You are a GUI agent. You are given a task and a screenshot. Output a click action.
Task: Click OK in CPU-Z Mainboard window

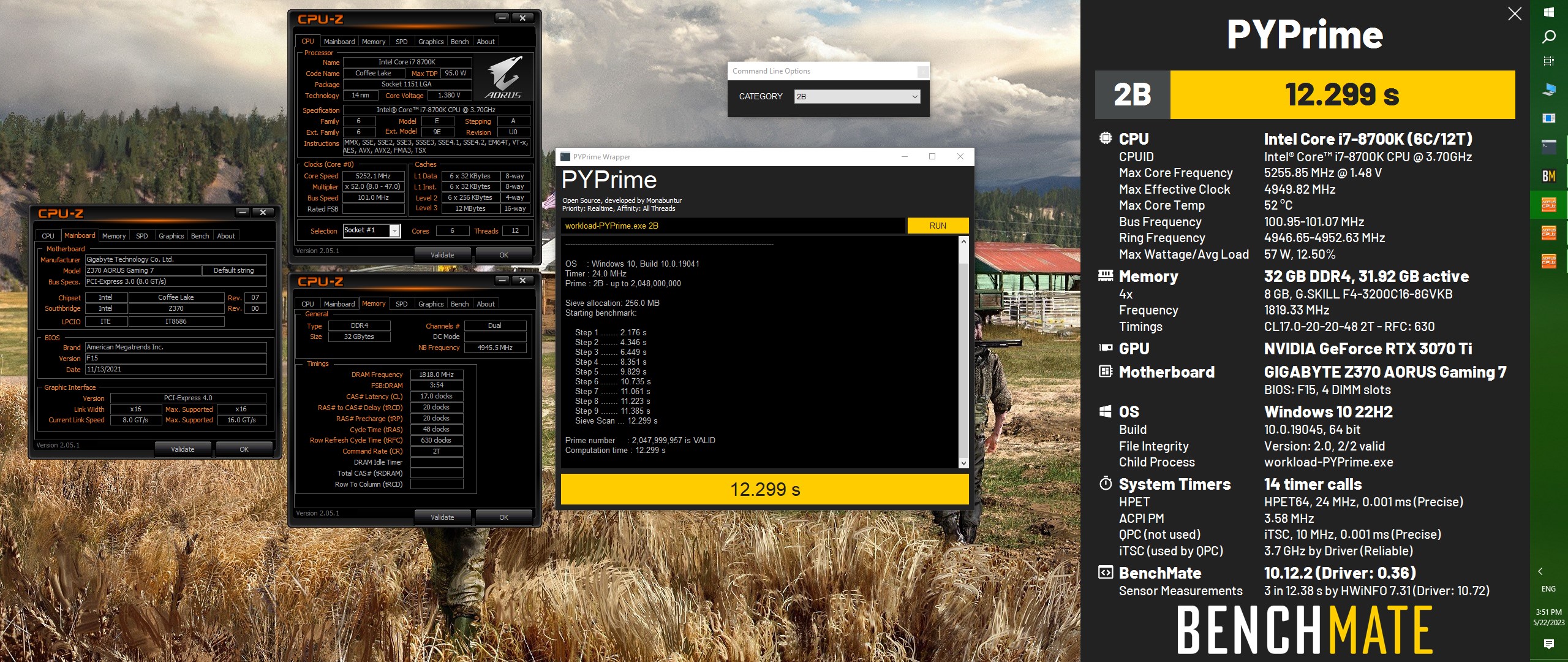click(x=244, y=449)
